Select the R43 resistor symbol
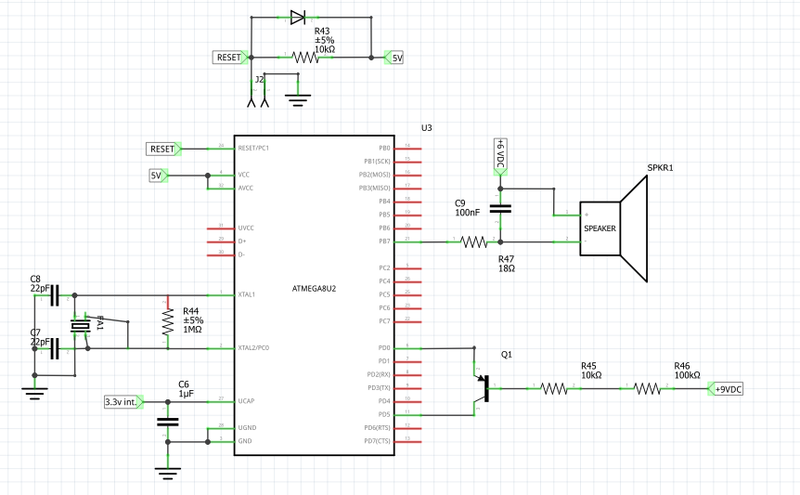Screen dimensions: 800x495 (x=305, y=57)
